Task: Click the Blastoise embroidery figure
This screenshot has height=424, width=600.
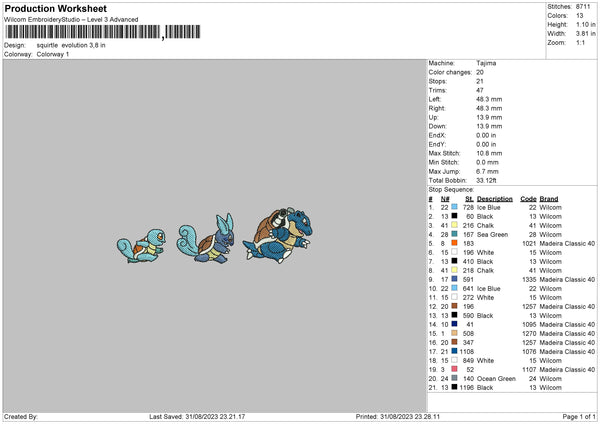Action: click(278, 235)
